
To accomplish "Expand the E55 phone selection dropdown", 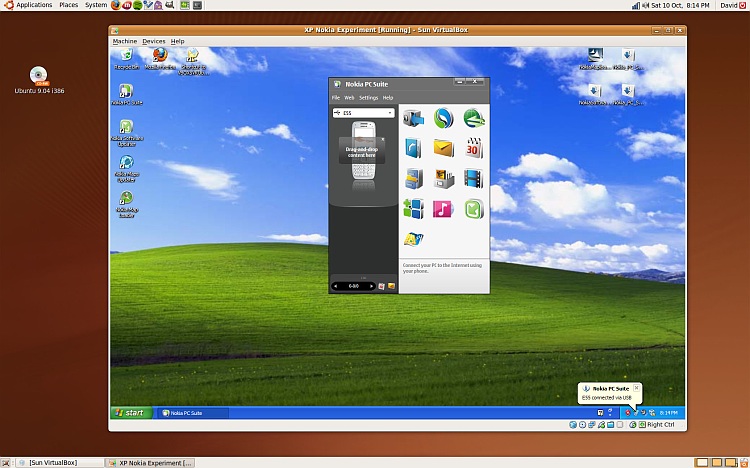I will pyautogui.click(x=390, y=113).
